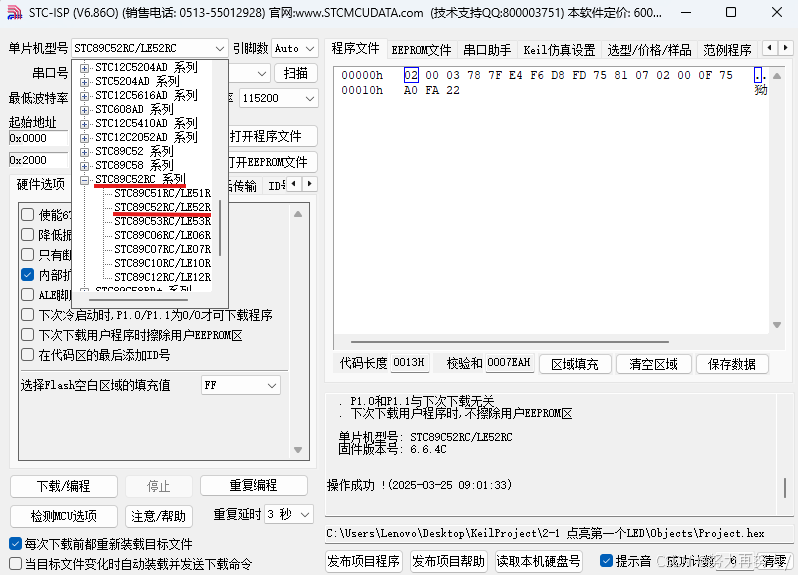
Task: Click 注意/帮助 button
Action: [158, 516]
